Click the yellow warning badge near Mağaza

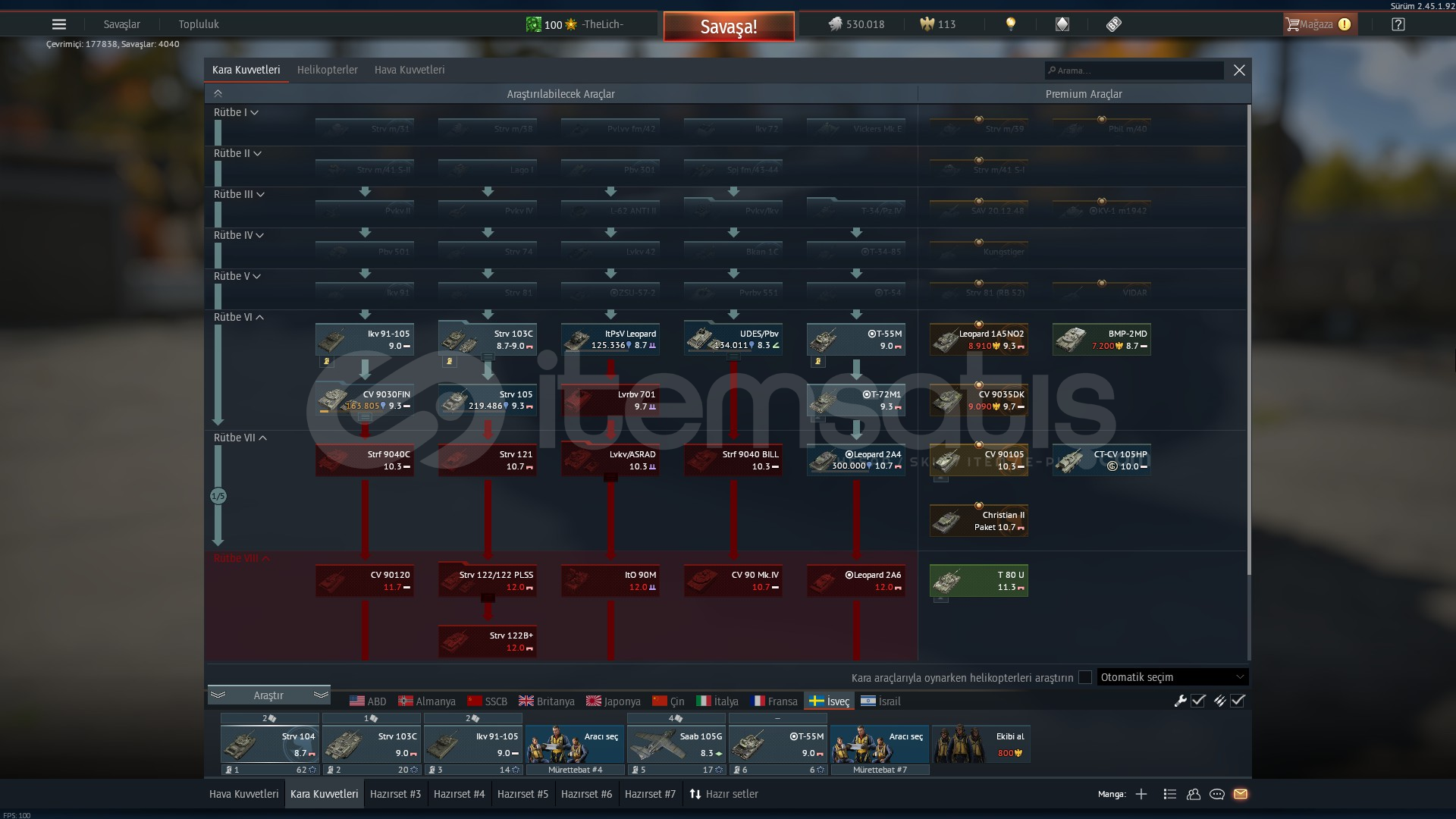point(1345,24)
